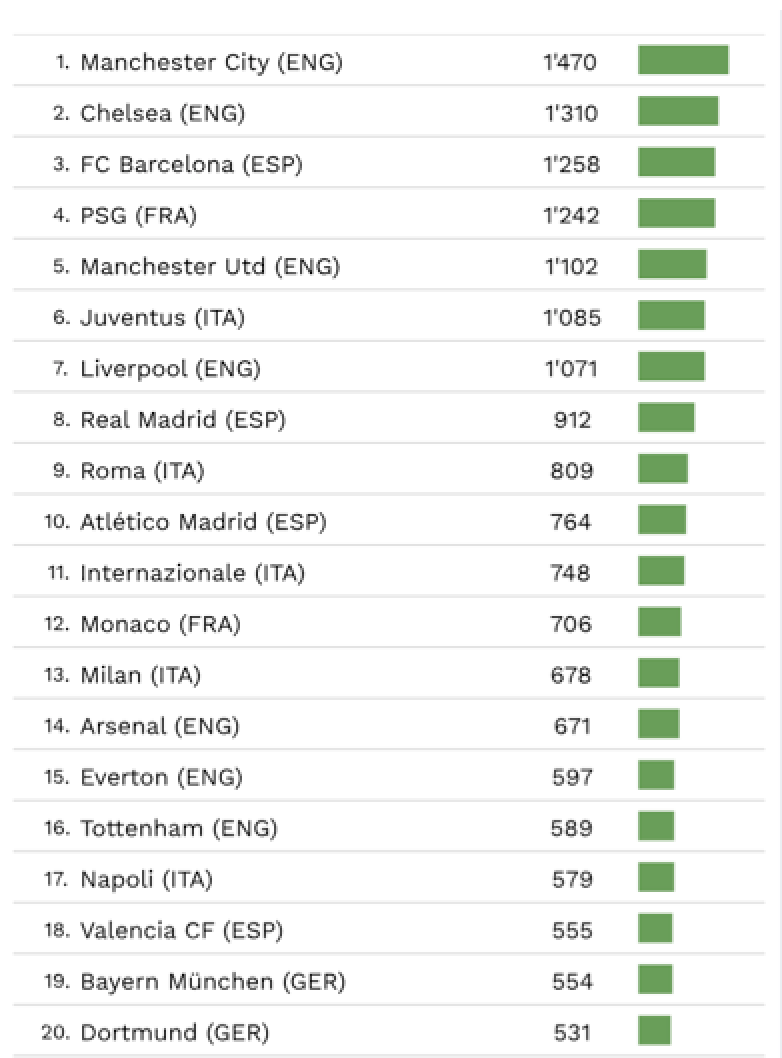Select the Manchester City (ENG) row
The width and height of the screenshot is (782, 1058).
[x=389, y=60]
